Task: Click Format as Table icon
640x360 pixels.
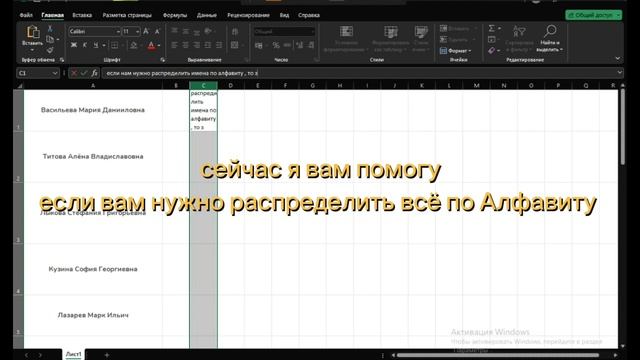Action: (391, 38)
